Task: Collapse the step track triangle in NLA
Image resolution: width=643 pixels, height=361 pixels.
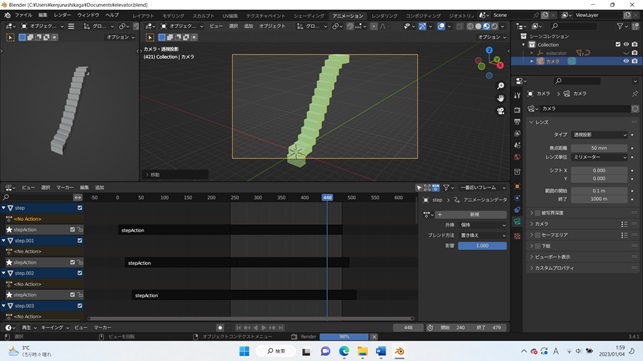Action: click(4, 208)
